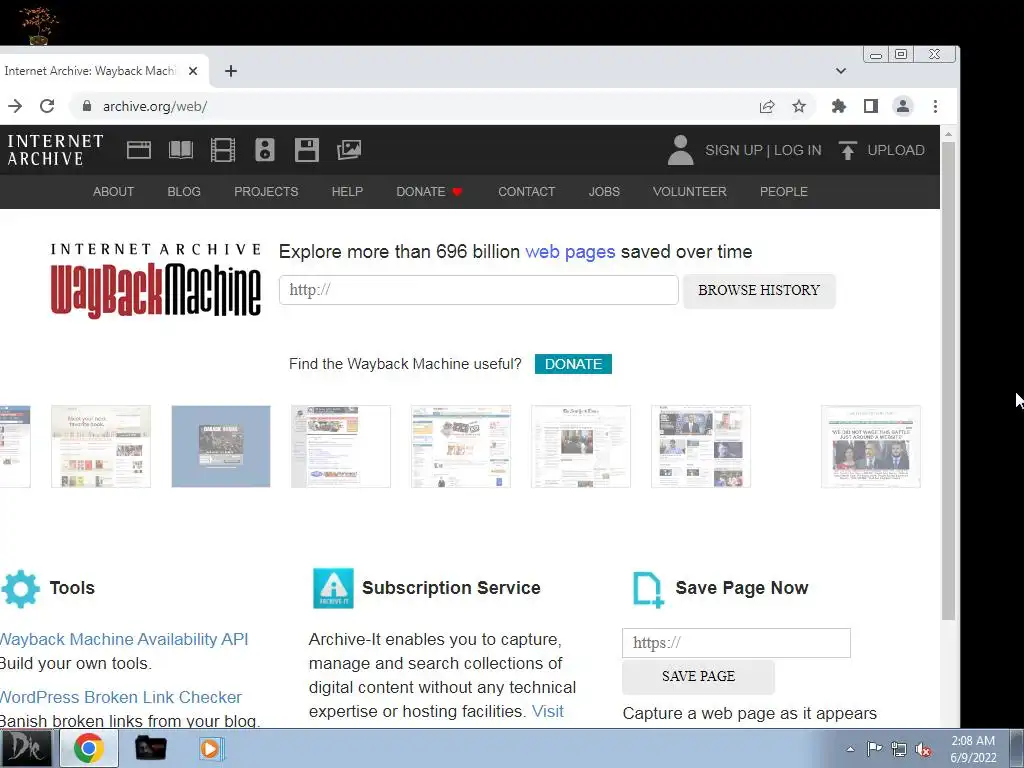Viewport: 1024px width, 768px height.
Task: Open the Texts book icon
Action: (x=181, y=150)
